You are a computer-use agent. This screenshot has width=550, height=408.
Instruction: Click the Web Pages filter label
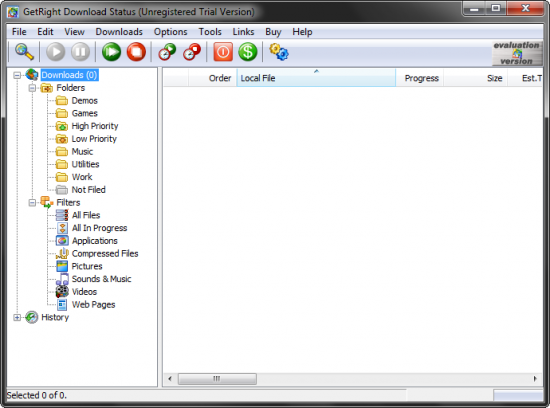click(x=93, y=305)
